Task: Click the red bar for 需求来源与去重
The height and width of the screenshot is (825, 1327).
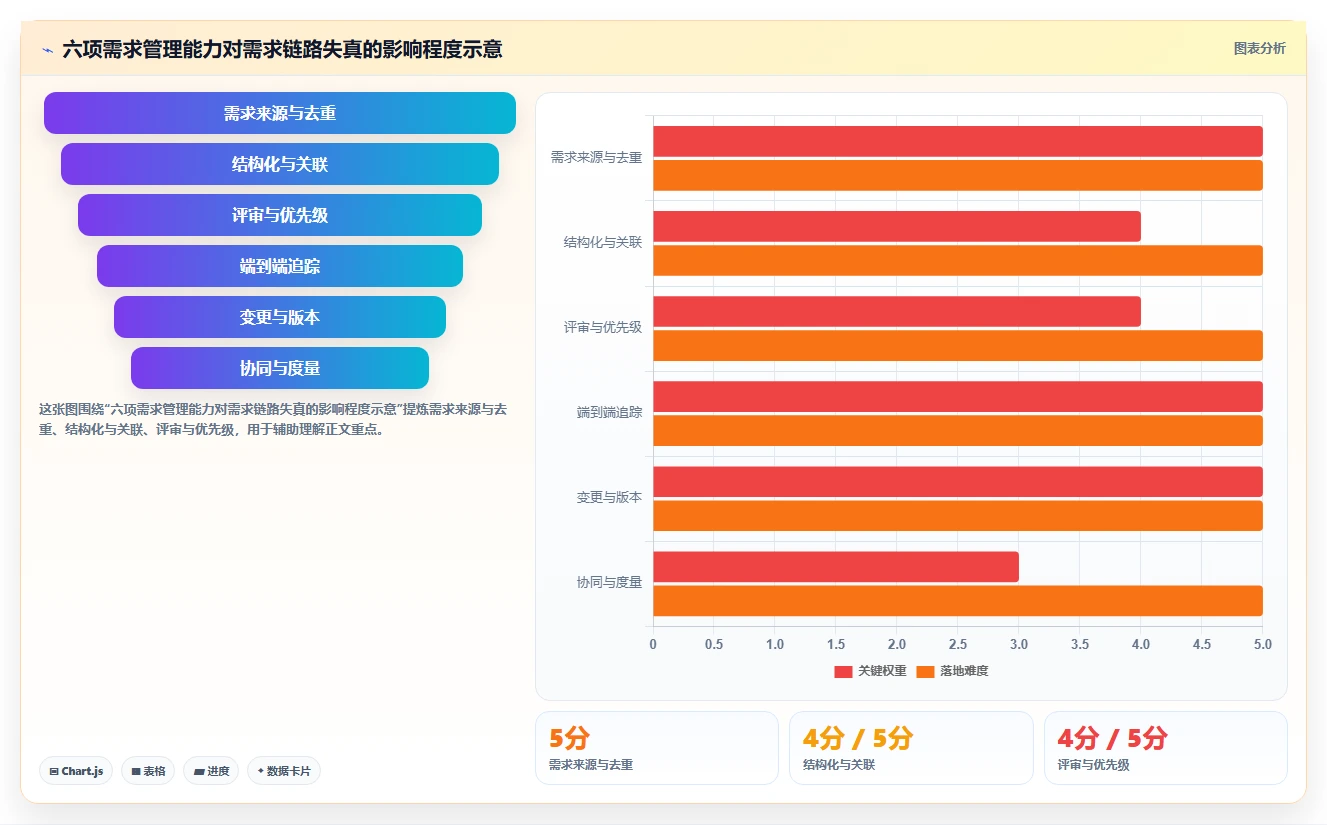Action: click(958, 141)
